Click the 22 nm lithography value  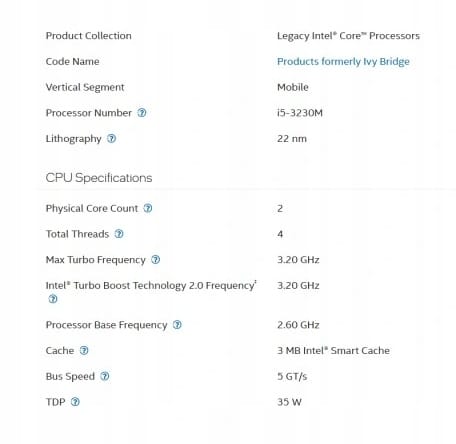(292, 139)
